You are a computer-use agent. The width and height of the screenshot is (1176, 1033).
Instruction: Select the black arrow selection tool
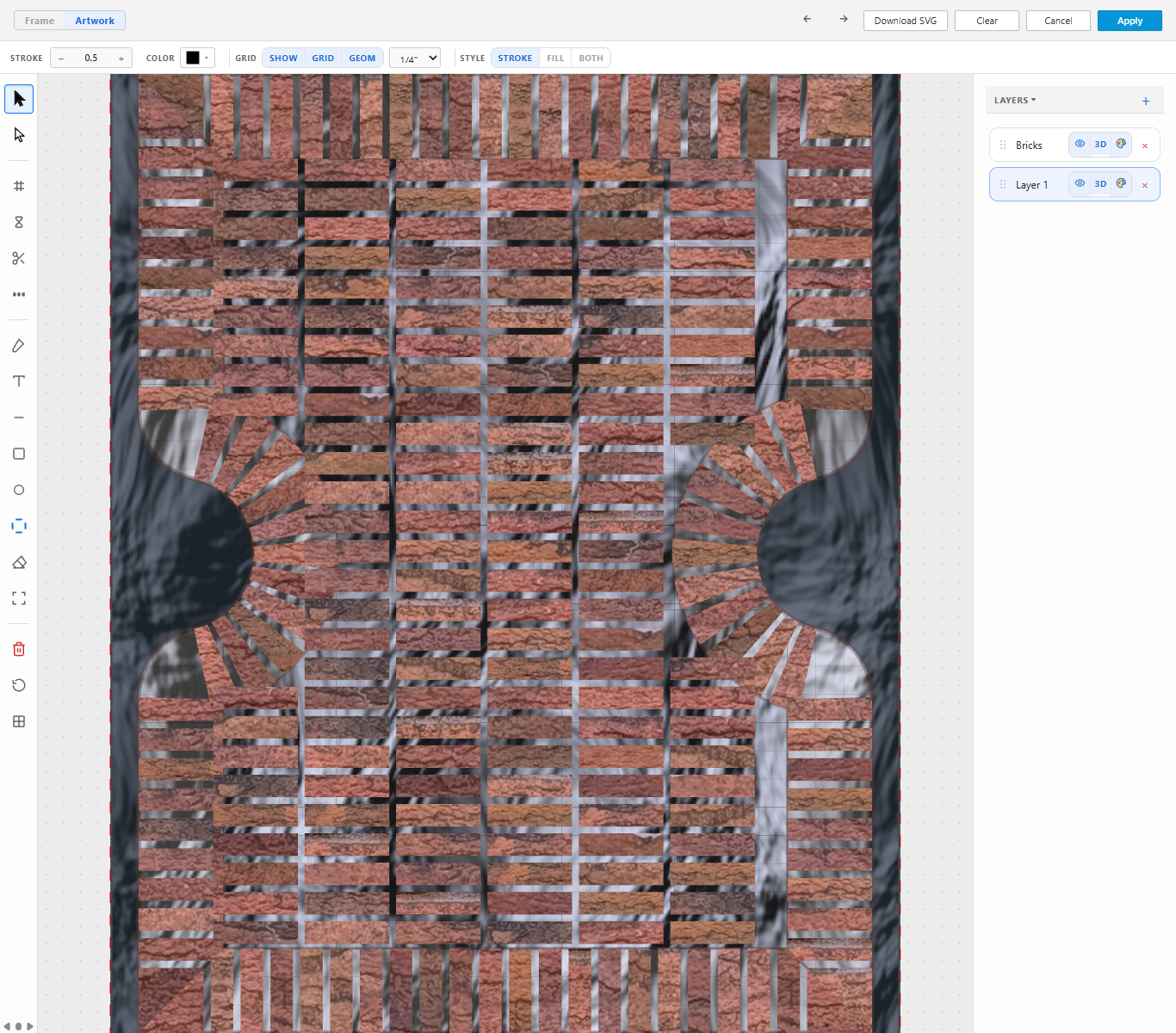click(19, 99)
